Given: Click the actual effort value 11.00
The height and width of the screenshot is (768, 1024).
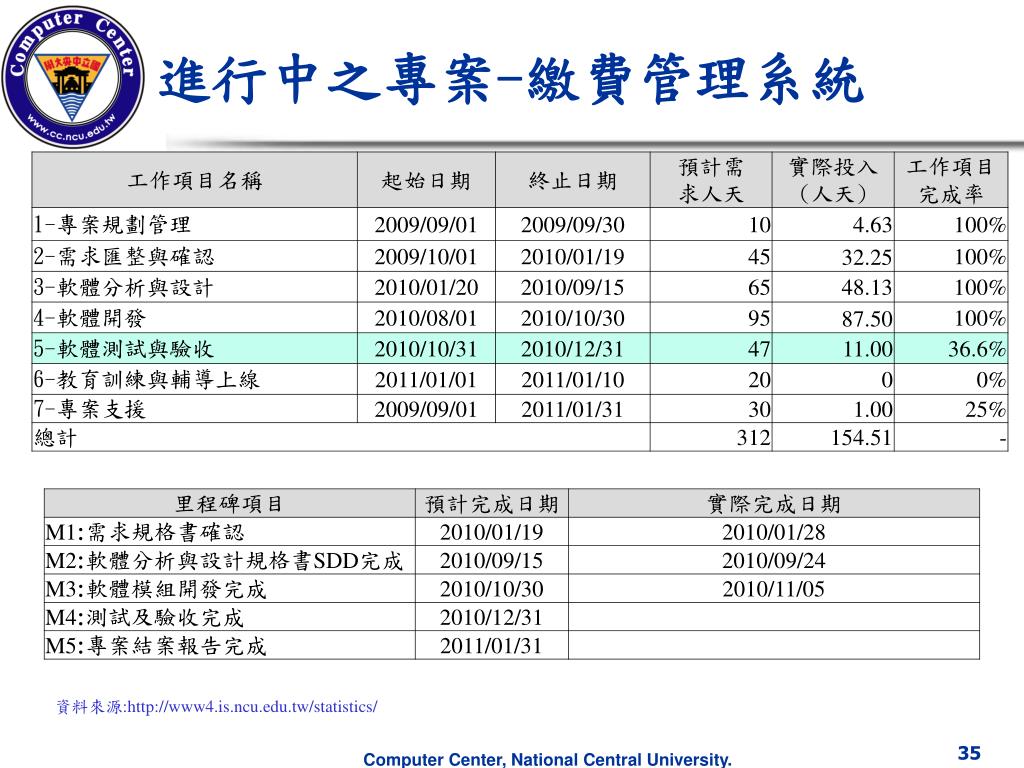Looking at the screenshot, I should (868, 349).
